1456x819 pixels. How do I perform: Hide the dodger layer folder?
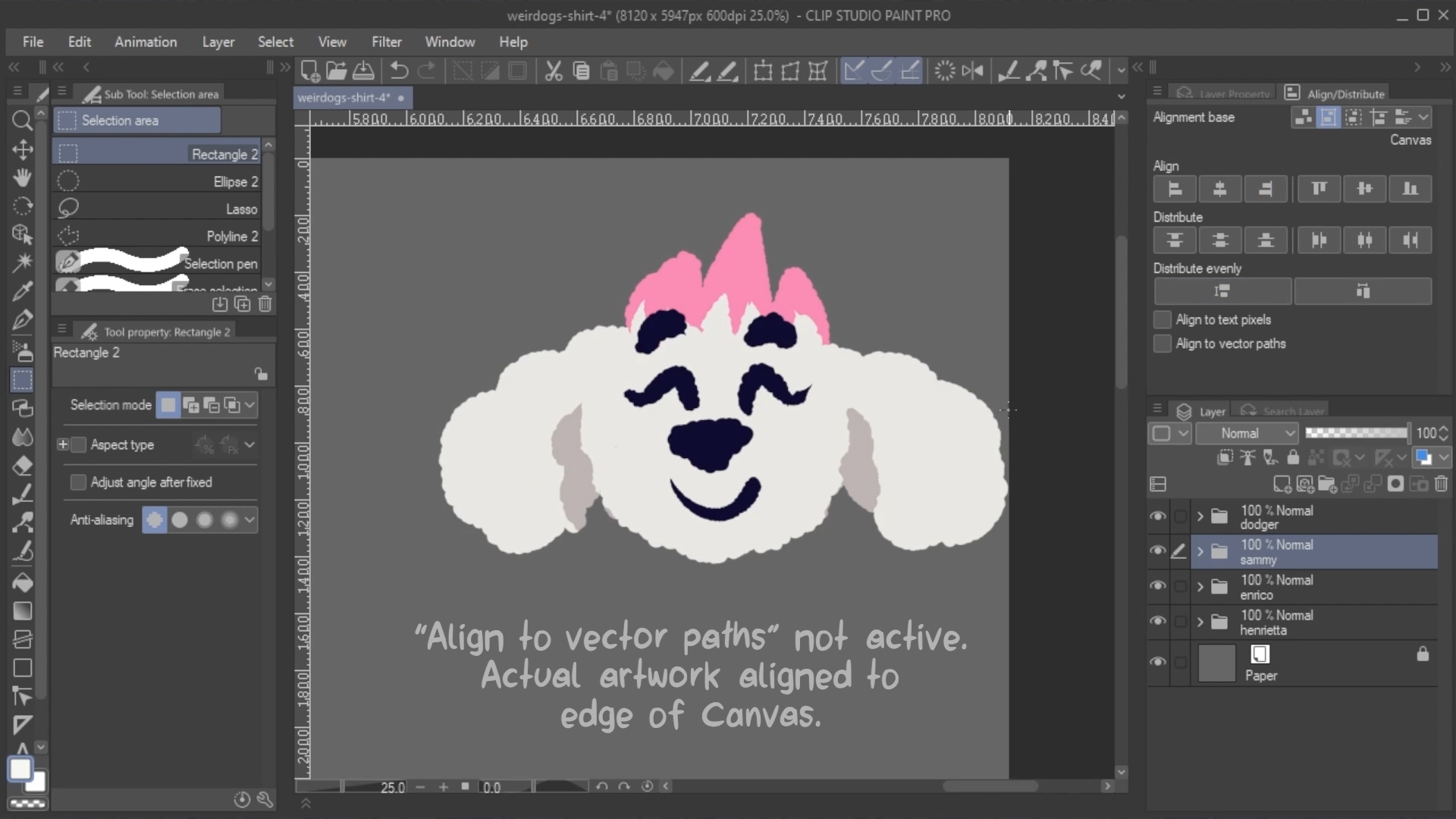(1157, 516)
